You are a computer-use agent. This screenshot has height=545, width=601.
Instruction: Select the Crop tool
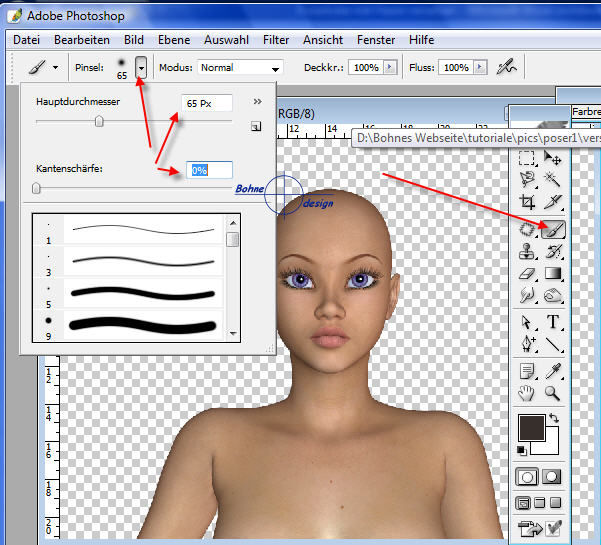pos(528,202)
